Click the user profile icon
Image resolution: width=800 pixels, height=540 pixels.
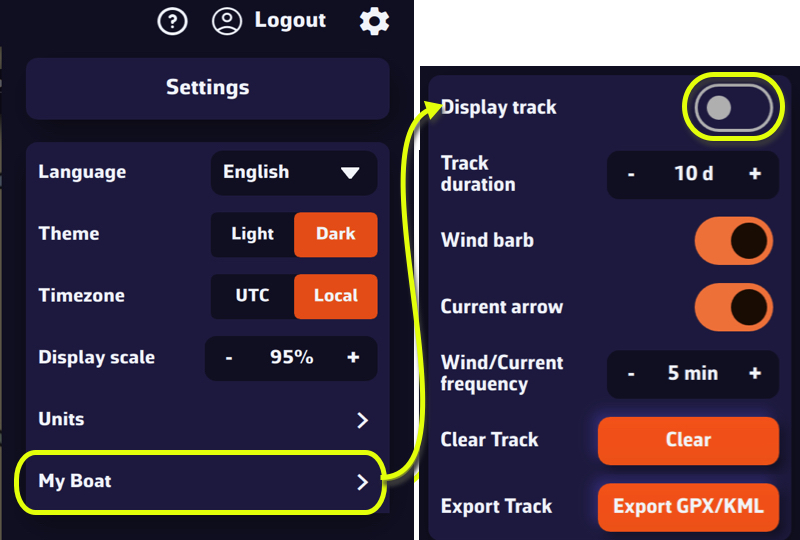[x=228, y=21]
